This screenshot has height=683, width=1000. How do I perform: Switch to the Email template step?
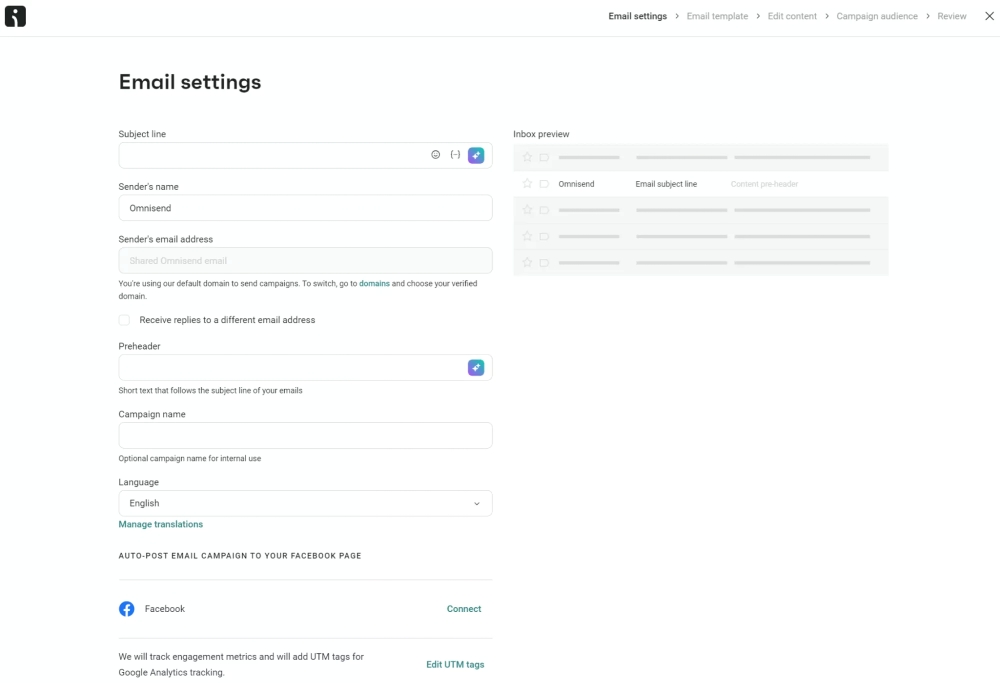point(716,16)
